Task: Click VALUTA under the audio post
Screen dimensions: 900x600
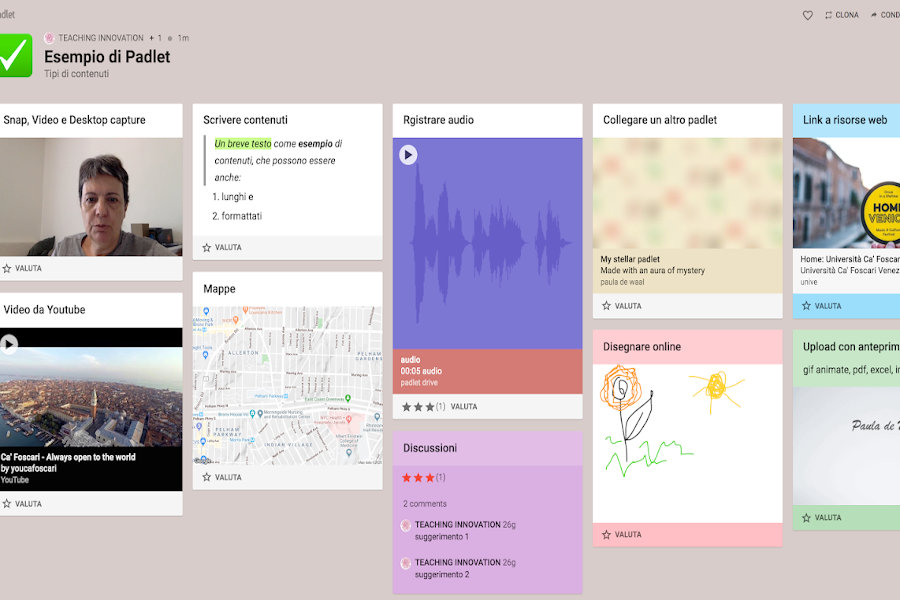Action: click(x=464, y=407)
